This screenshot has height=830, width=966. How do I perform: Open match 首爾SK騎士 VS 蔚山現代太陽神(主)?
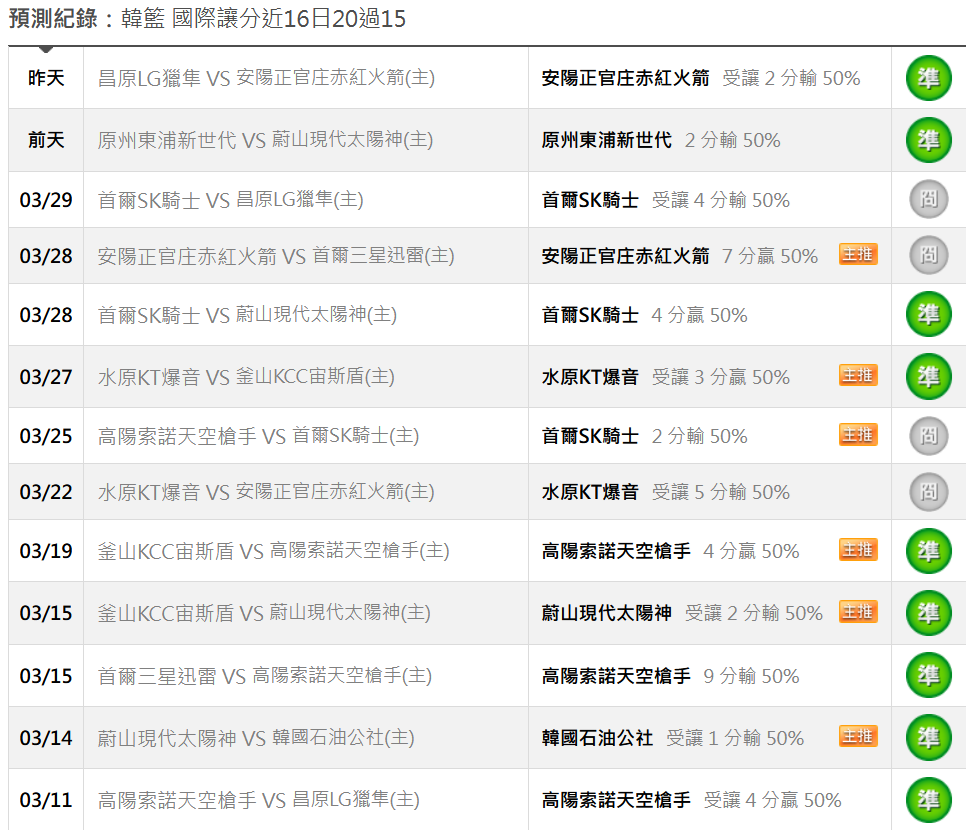[247, 315]
